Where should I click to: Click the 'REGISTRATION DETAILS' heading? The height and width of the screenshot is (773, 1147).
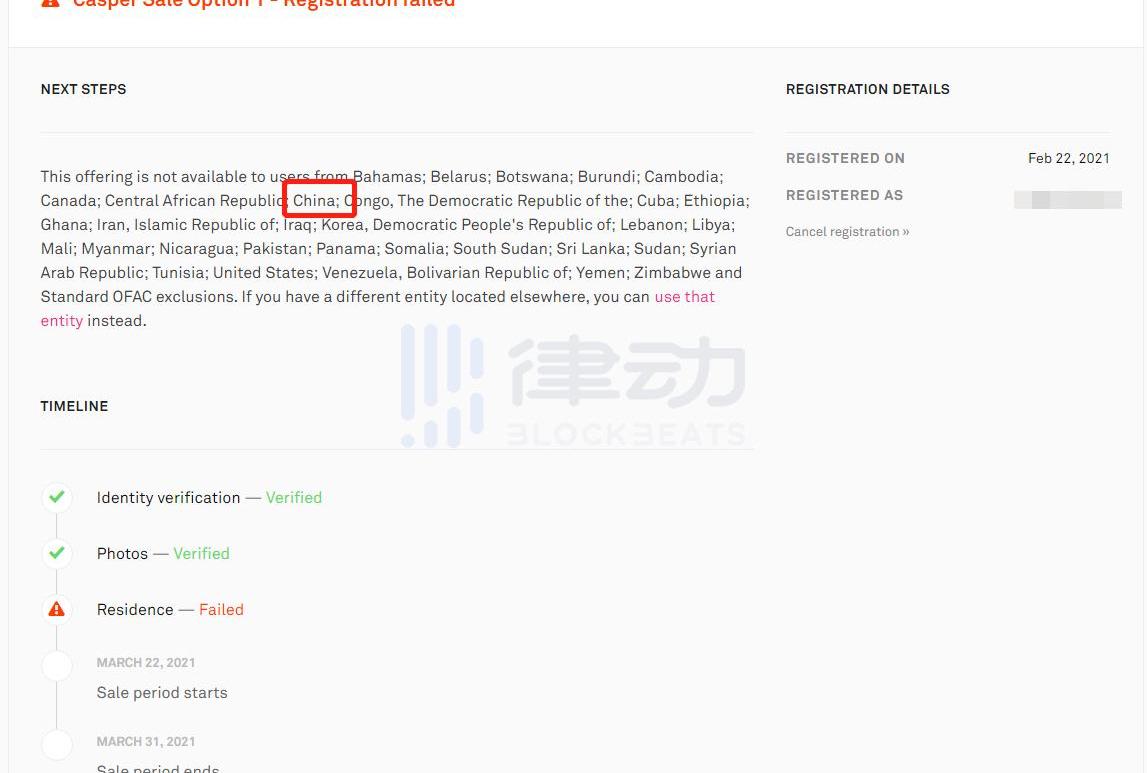pos(868,89)
